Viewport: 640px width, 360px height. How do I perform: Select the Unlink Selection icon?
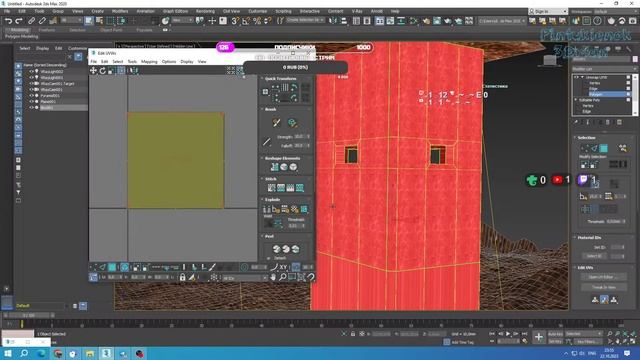pyautogui.click(x=42, y=20)
